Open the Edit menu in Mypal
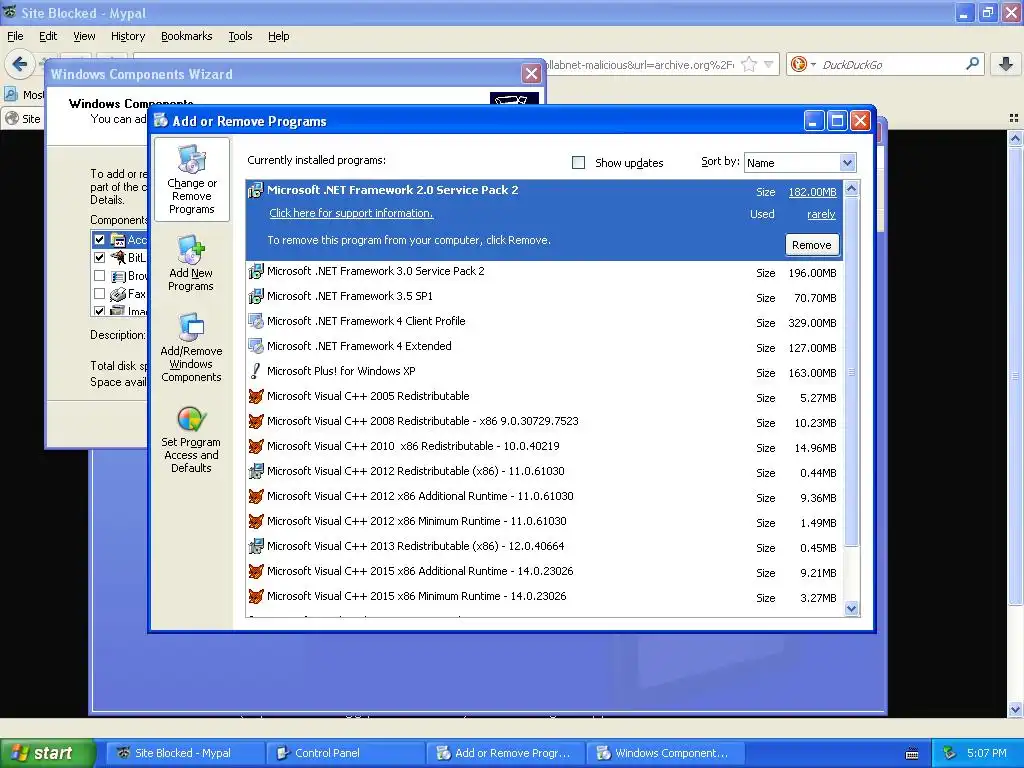Image resolution: width=1024 pixels, height=768 pixels. coord(48,36)
